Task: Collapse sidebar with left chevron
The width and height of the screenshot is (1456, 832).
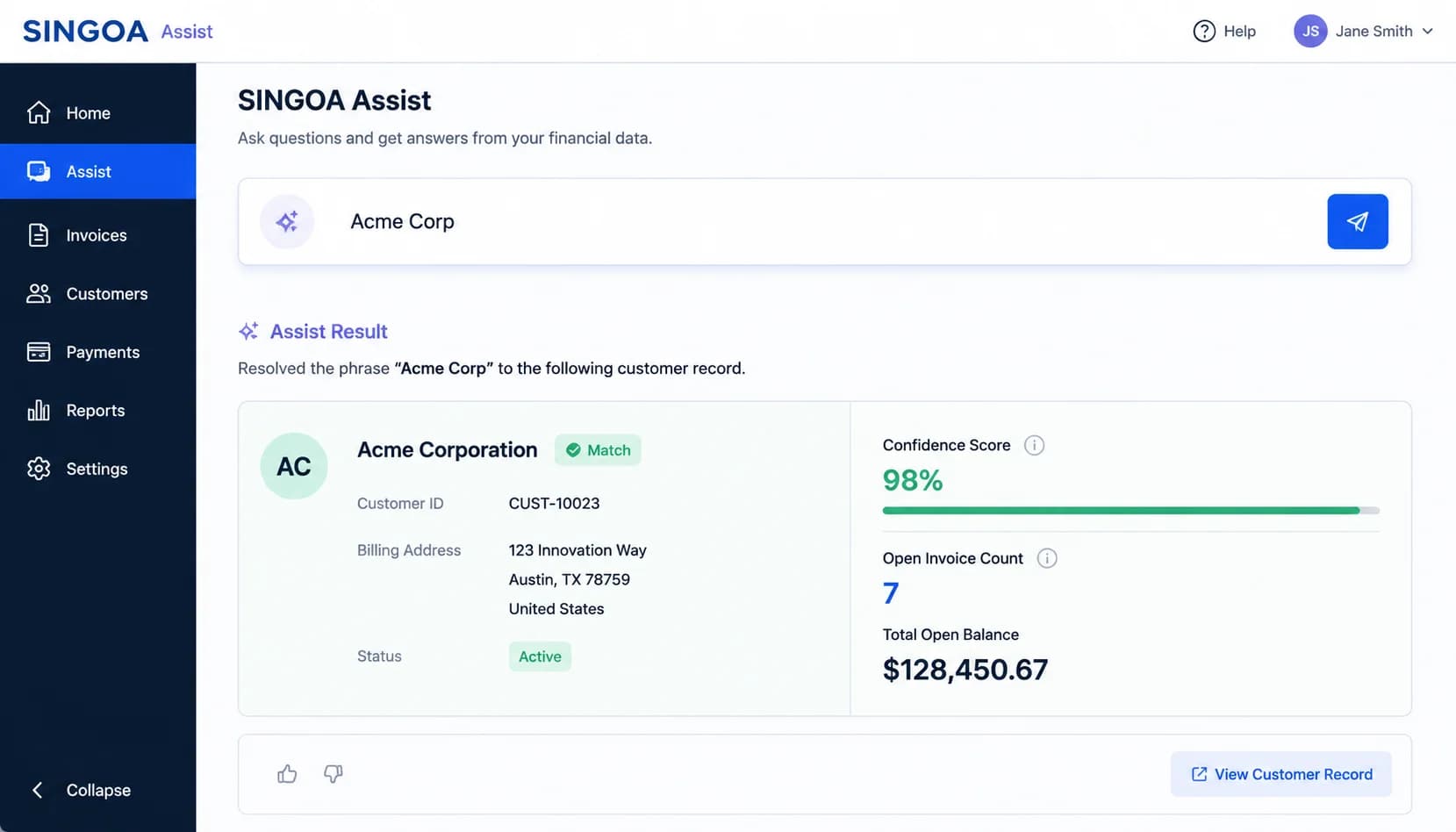Action: point(37,790)
